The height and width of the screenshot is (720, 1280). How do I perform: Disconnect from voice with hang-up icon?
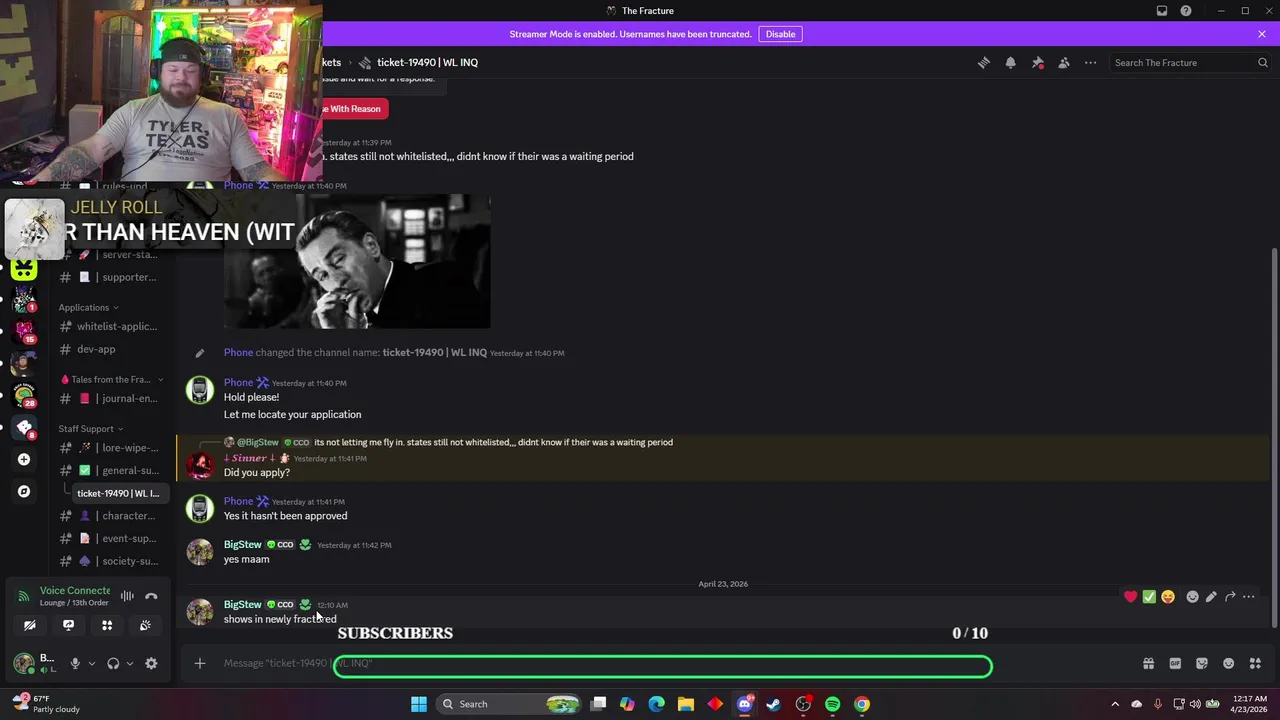pos(151,597)
